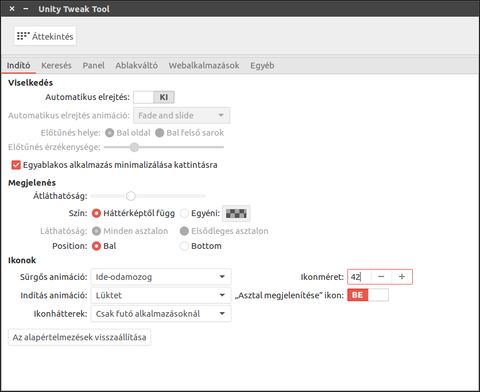Select the Egyéni color radio button

tap(184, 213)
